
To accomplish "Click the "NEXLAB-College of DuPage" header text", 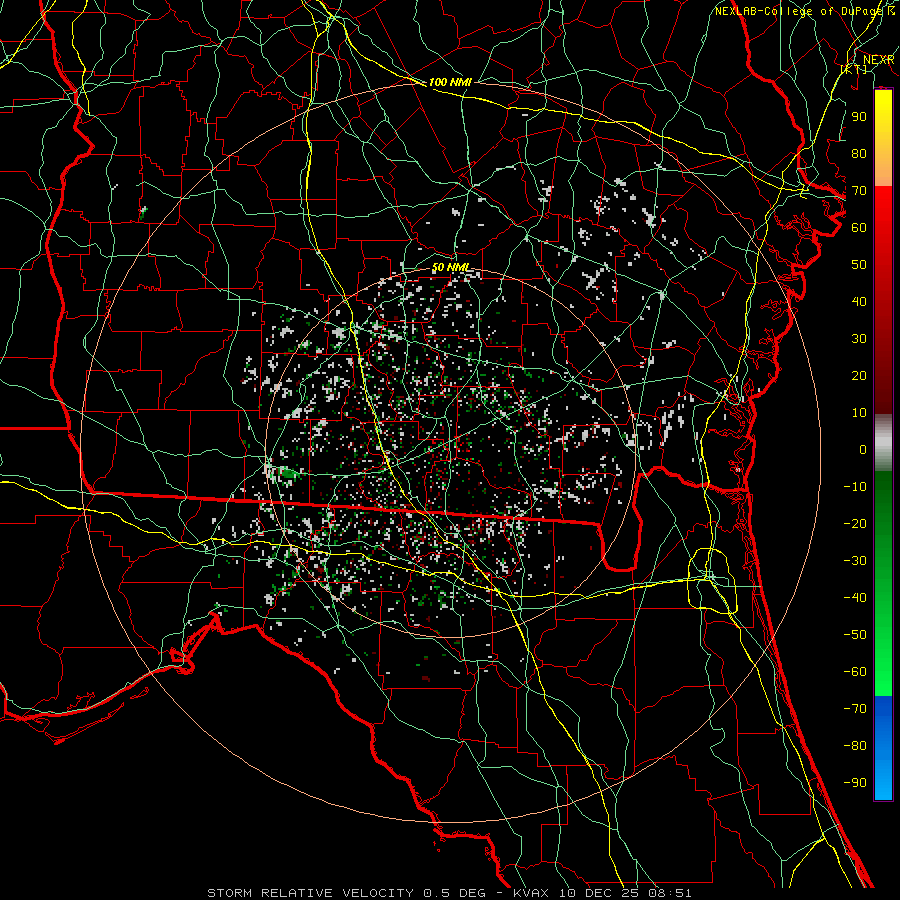I will click(x=800, y=11).
